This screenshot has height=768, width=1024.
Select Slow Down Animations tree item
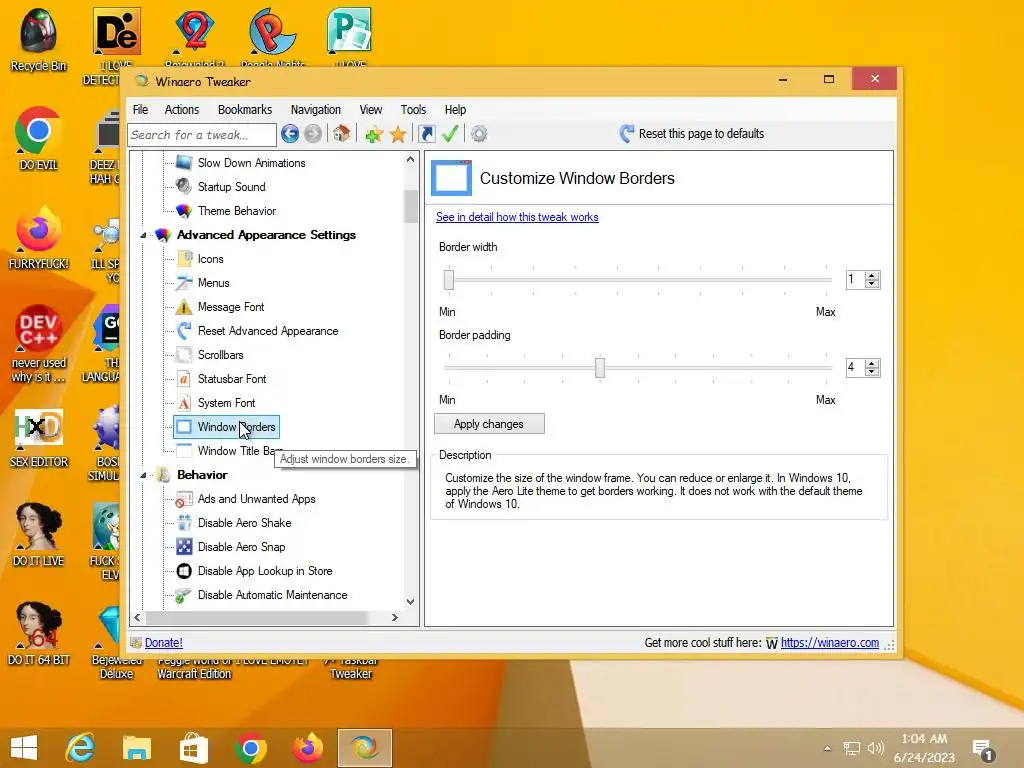click(251, 163)
